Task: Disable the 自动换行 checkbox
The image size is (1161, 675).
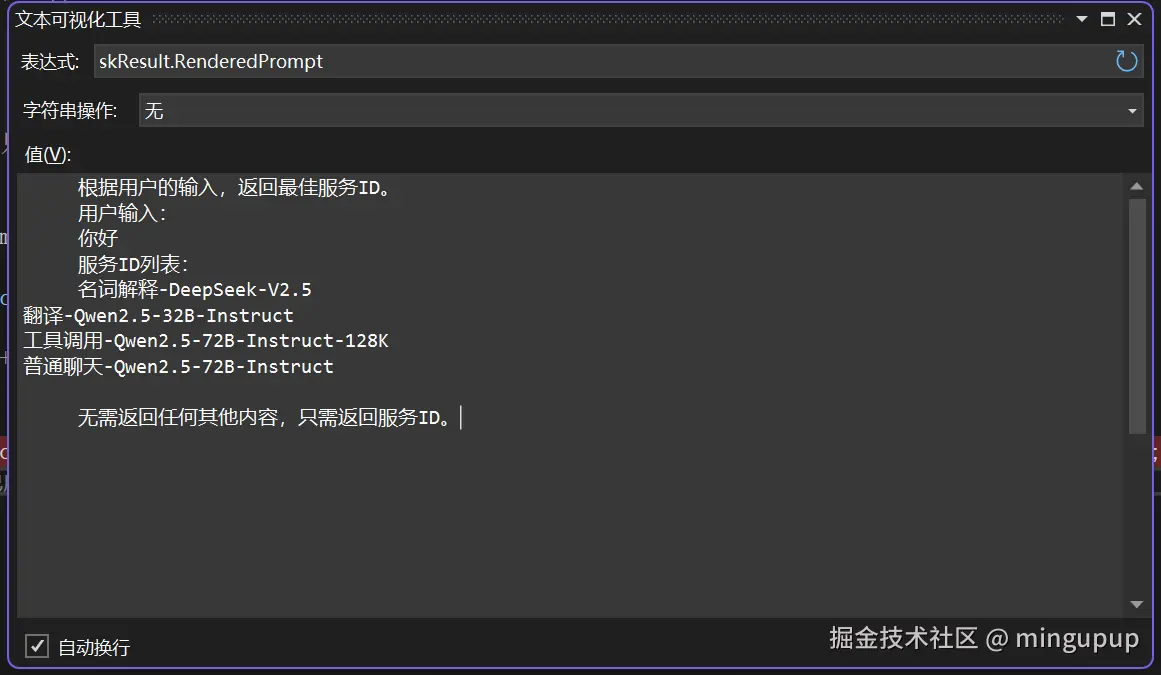Action: click(x=37, y=646)
